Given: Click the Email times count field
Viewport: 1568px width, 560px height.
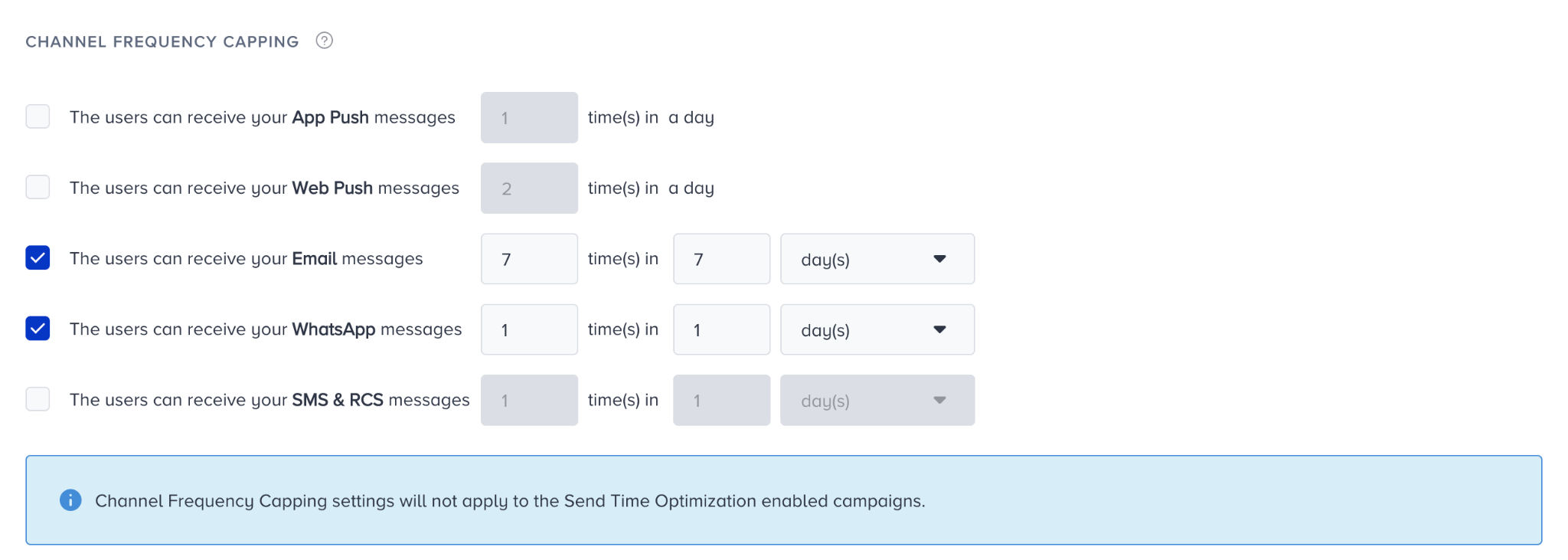Looking at the screenshot, I should click(x=529, y=259).
